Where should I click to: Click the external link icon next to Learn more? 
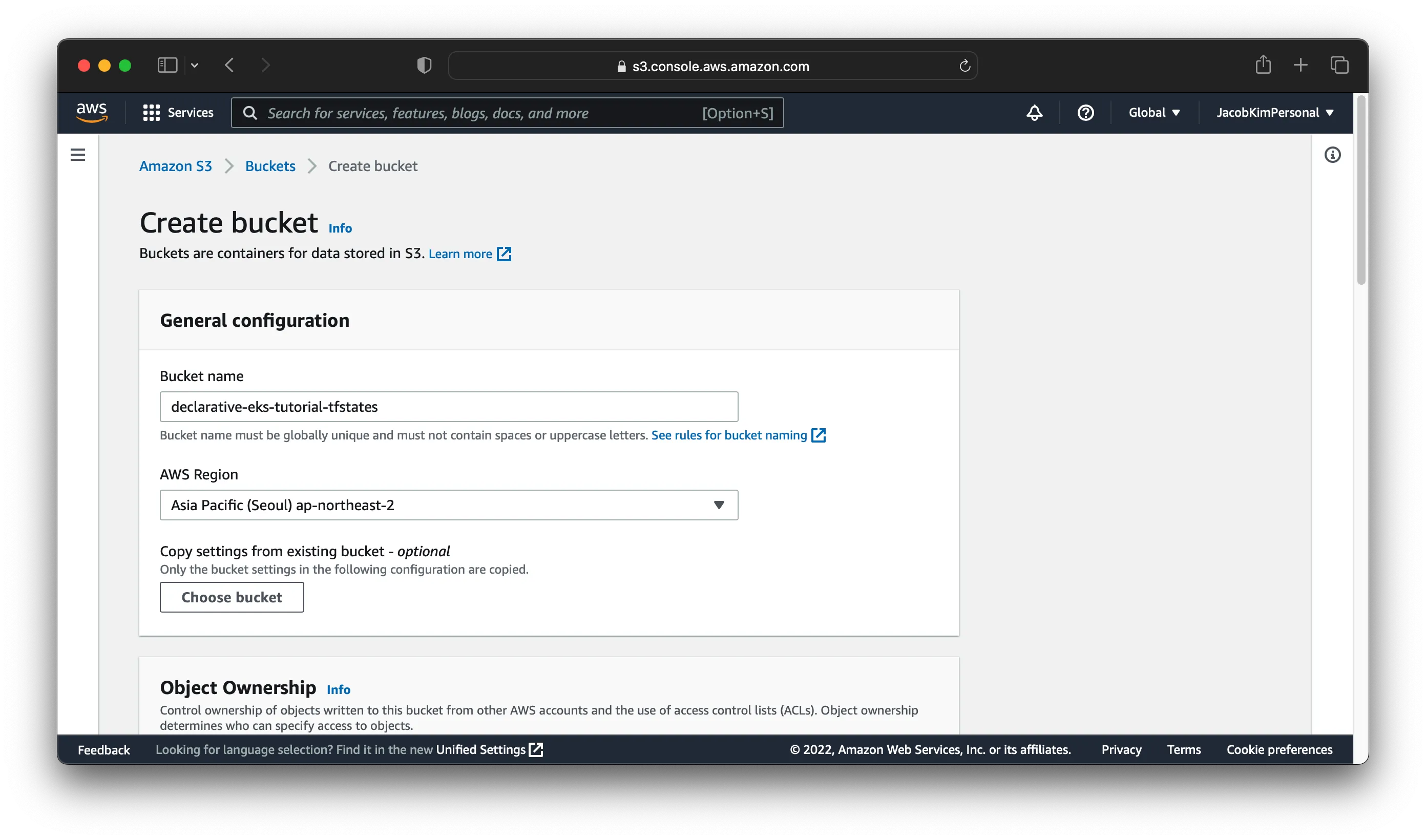pos(505,254)
